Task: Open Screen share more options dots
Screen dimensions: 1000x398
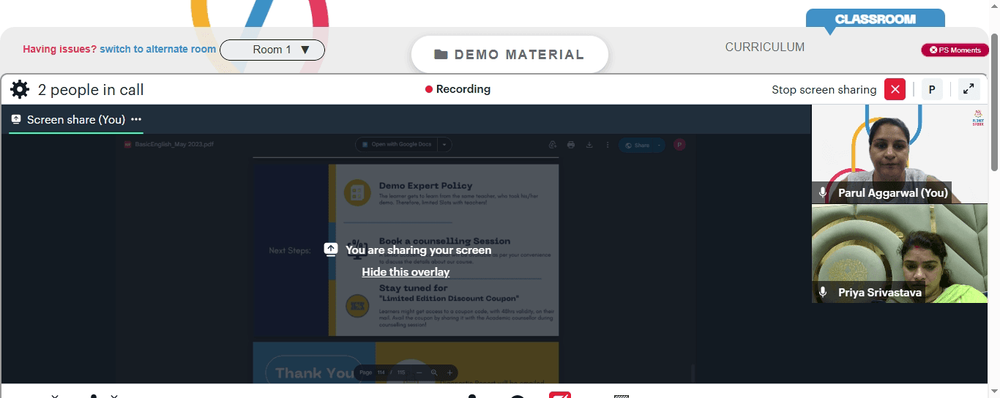Action: tap(136, 119)
